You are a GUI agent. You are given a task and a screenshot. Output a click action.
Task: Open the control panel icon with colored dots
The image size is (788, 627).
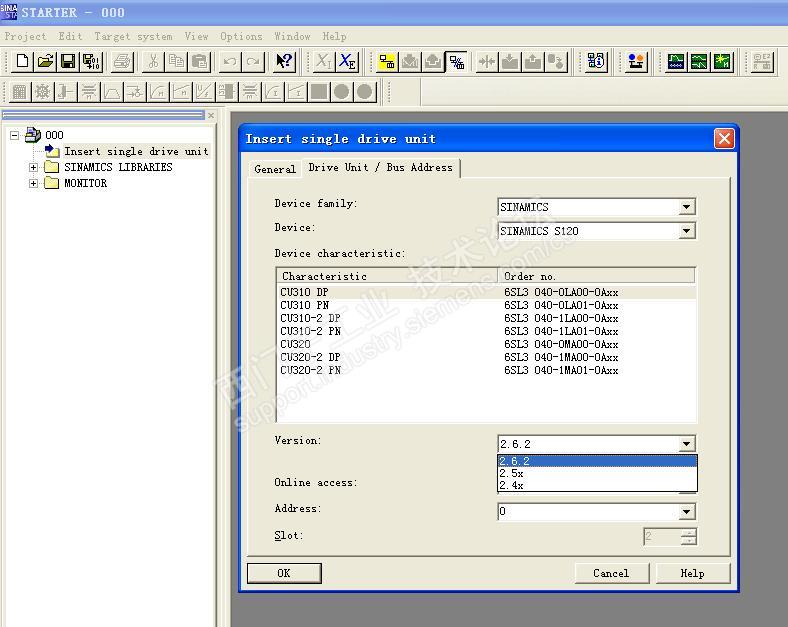636,61
